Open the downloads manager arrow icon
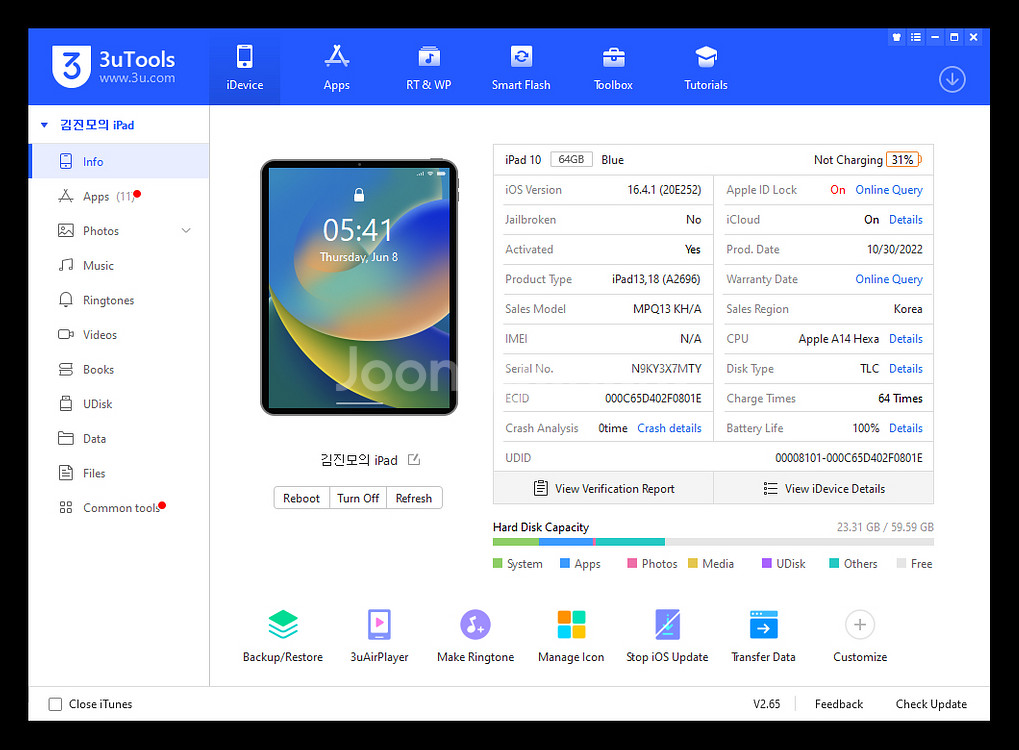 952,79
